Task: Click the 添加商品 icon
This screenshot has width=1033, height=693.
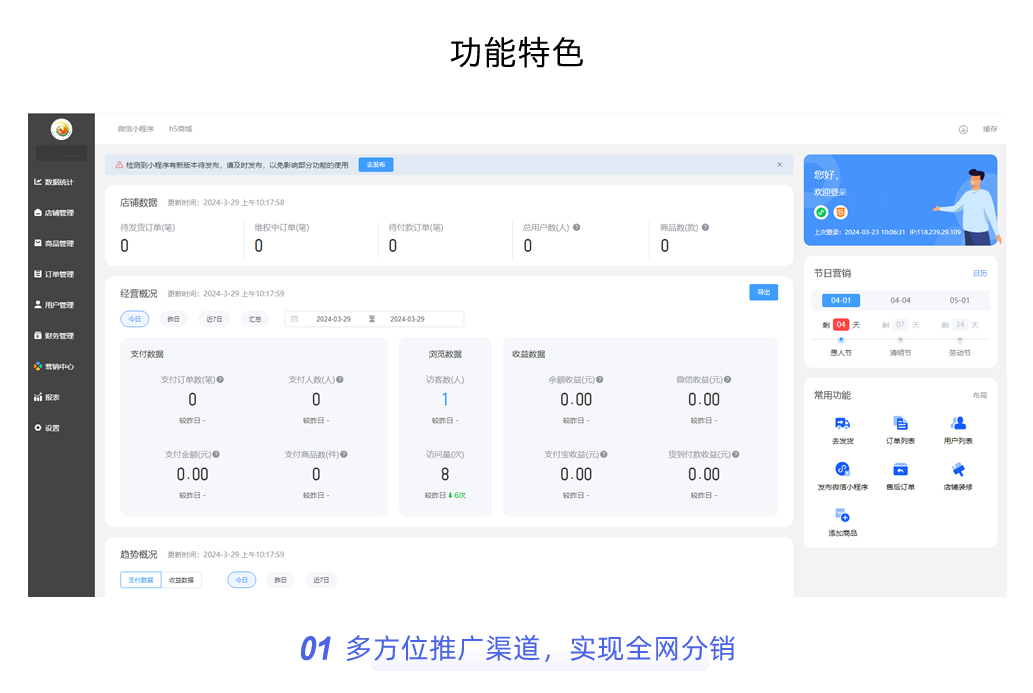Action: [842, 516]
